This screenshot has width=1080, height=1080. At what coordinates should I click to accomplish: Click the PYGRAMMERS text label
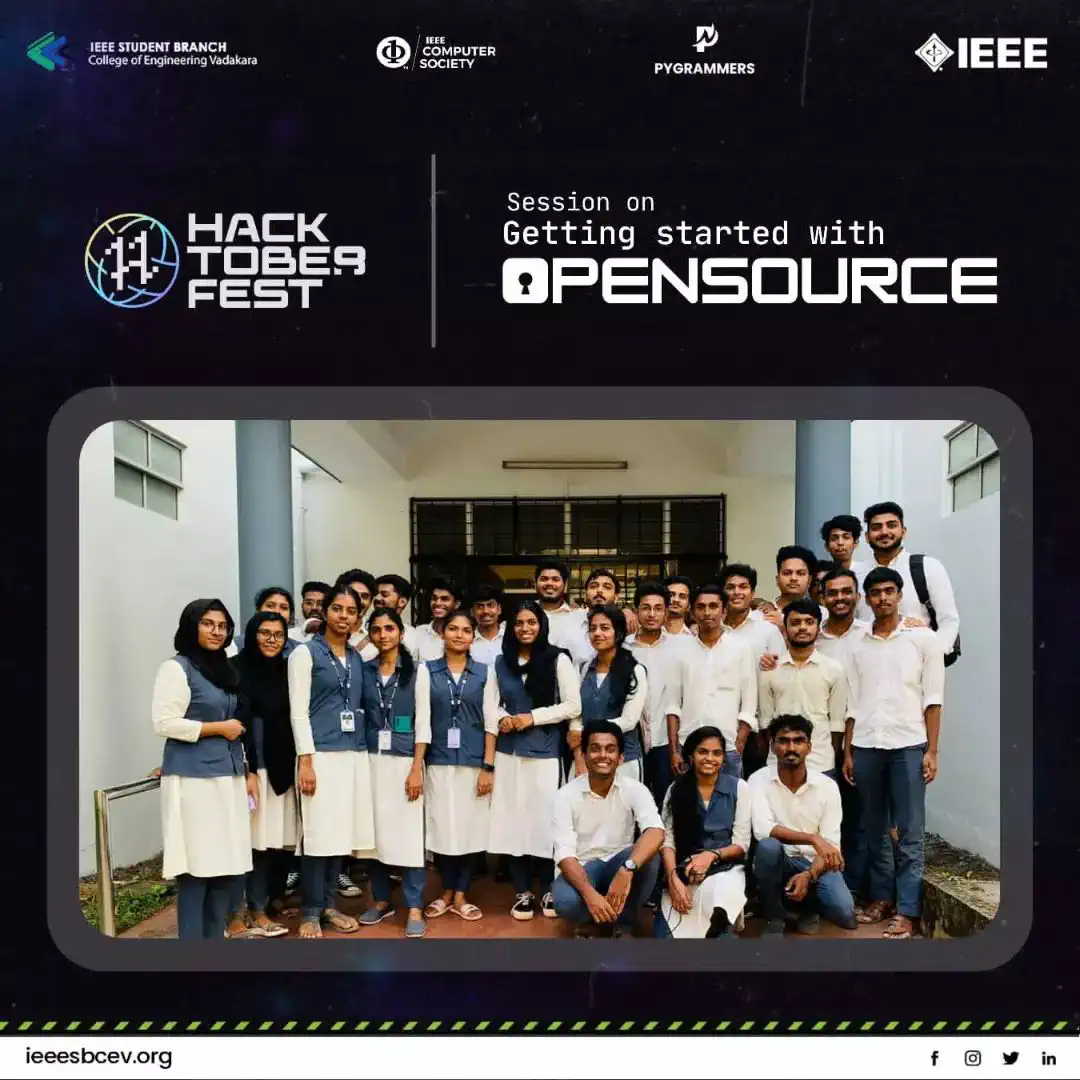click(704, 69)
